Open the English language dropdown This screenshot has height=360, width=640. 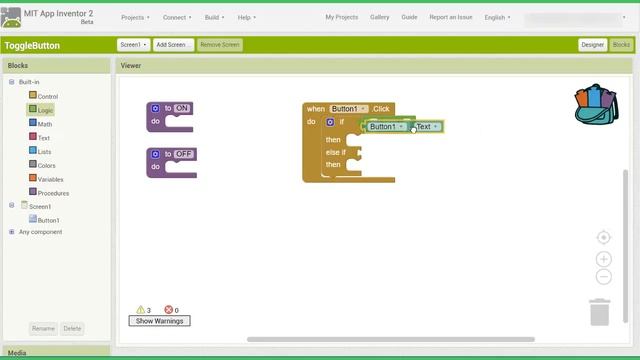click(497, 18)
